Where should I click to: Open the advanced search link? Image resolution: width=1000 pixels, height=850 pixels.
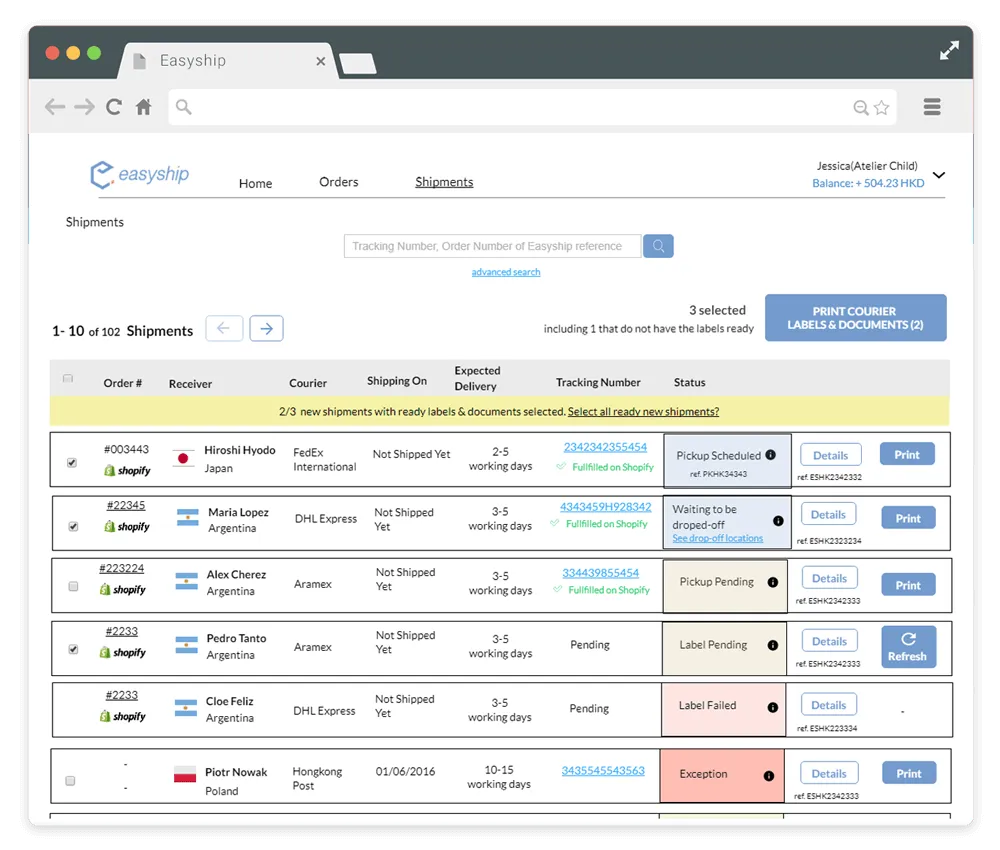click(x=506, y=272)
